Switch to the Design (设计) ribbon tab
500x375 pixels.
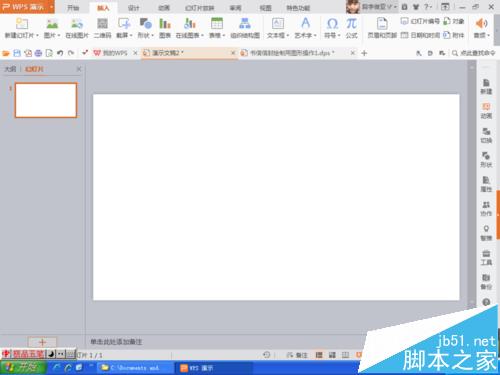[x=134, y=8]
